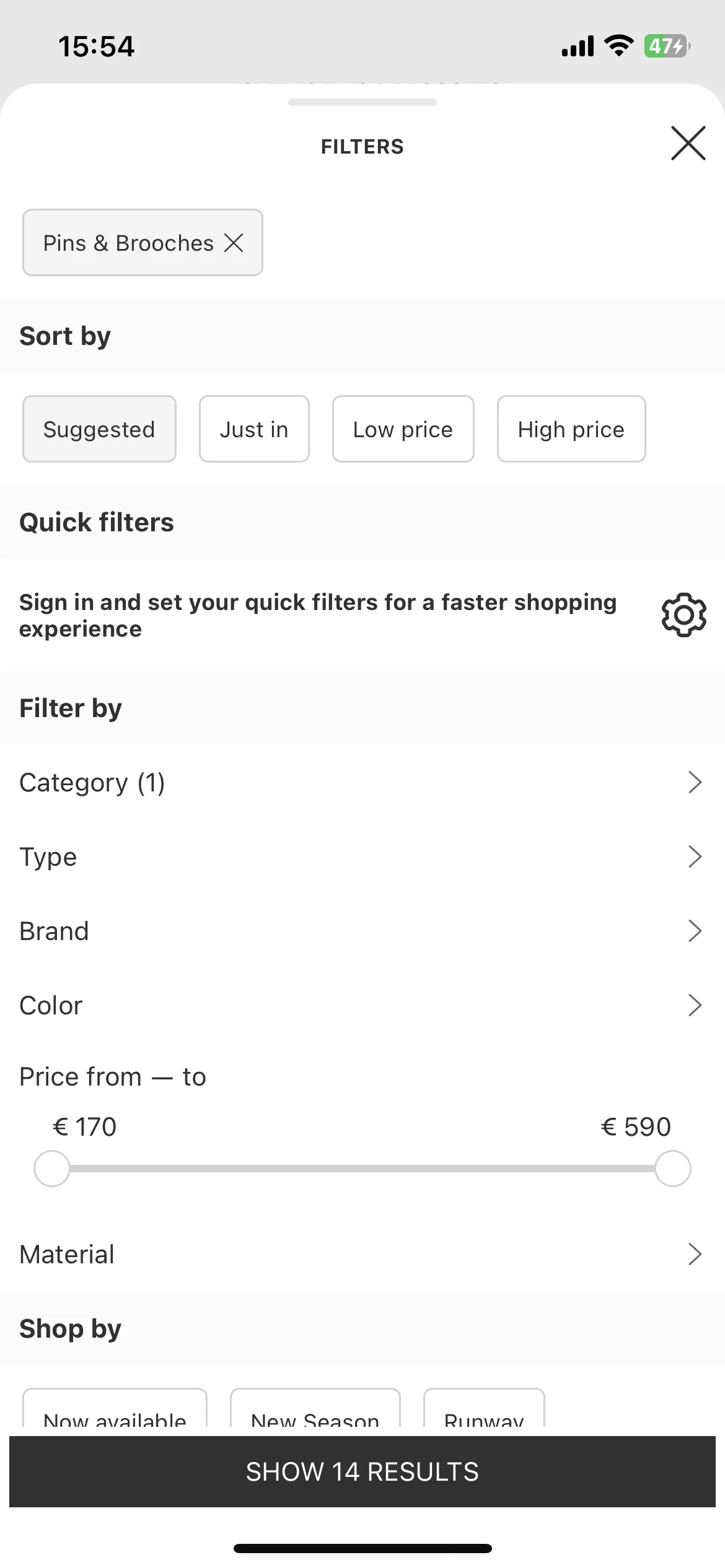Viewport: 725px width, 1568px height.
Task: Remove the Pins & Brooches filter chip
Action: (x=234, y=243)
